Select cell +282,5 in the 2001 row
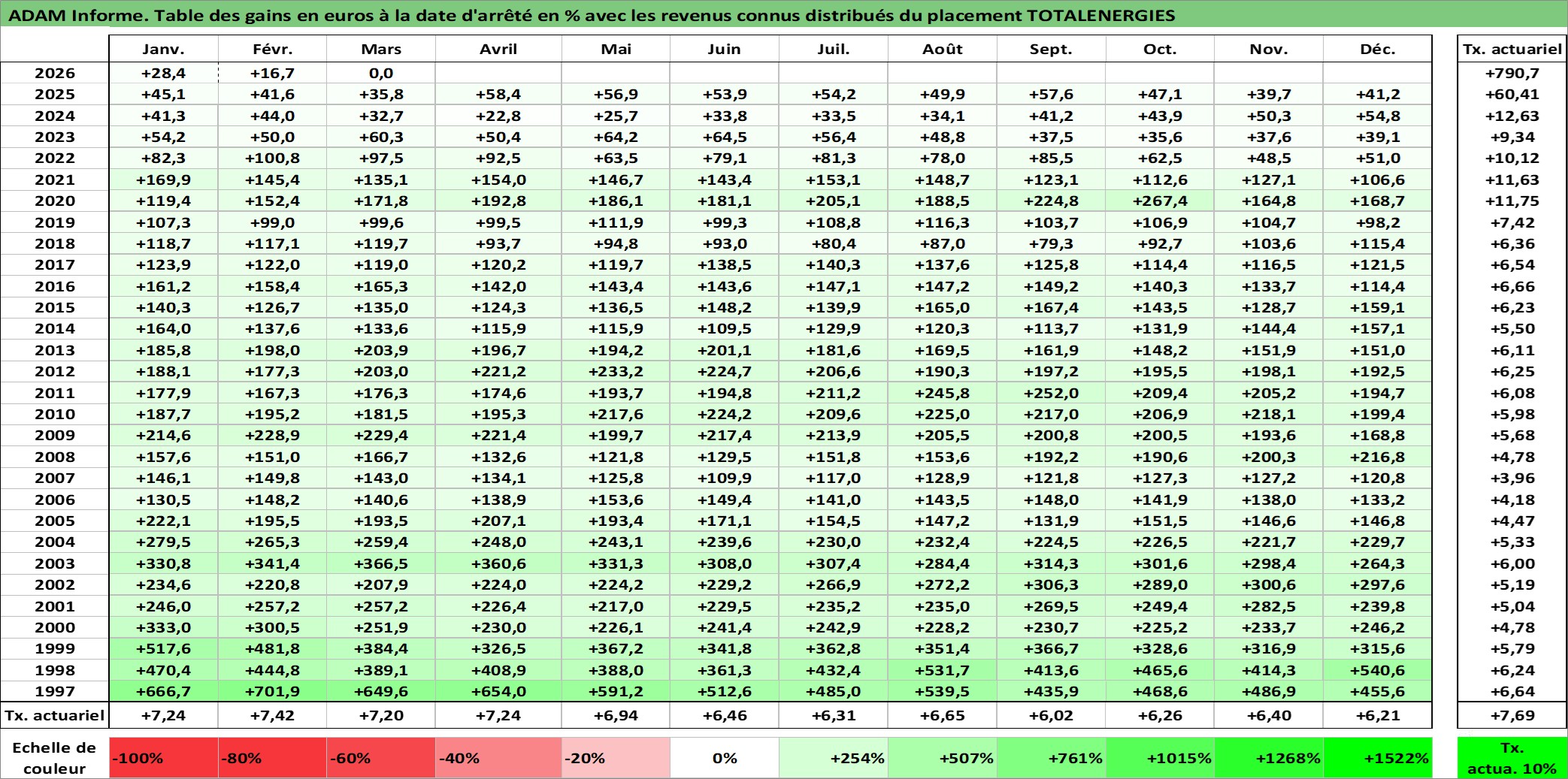 pyautogui.click(x=1269, y=606)
